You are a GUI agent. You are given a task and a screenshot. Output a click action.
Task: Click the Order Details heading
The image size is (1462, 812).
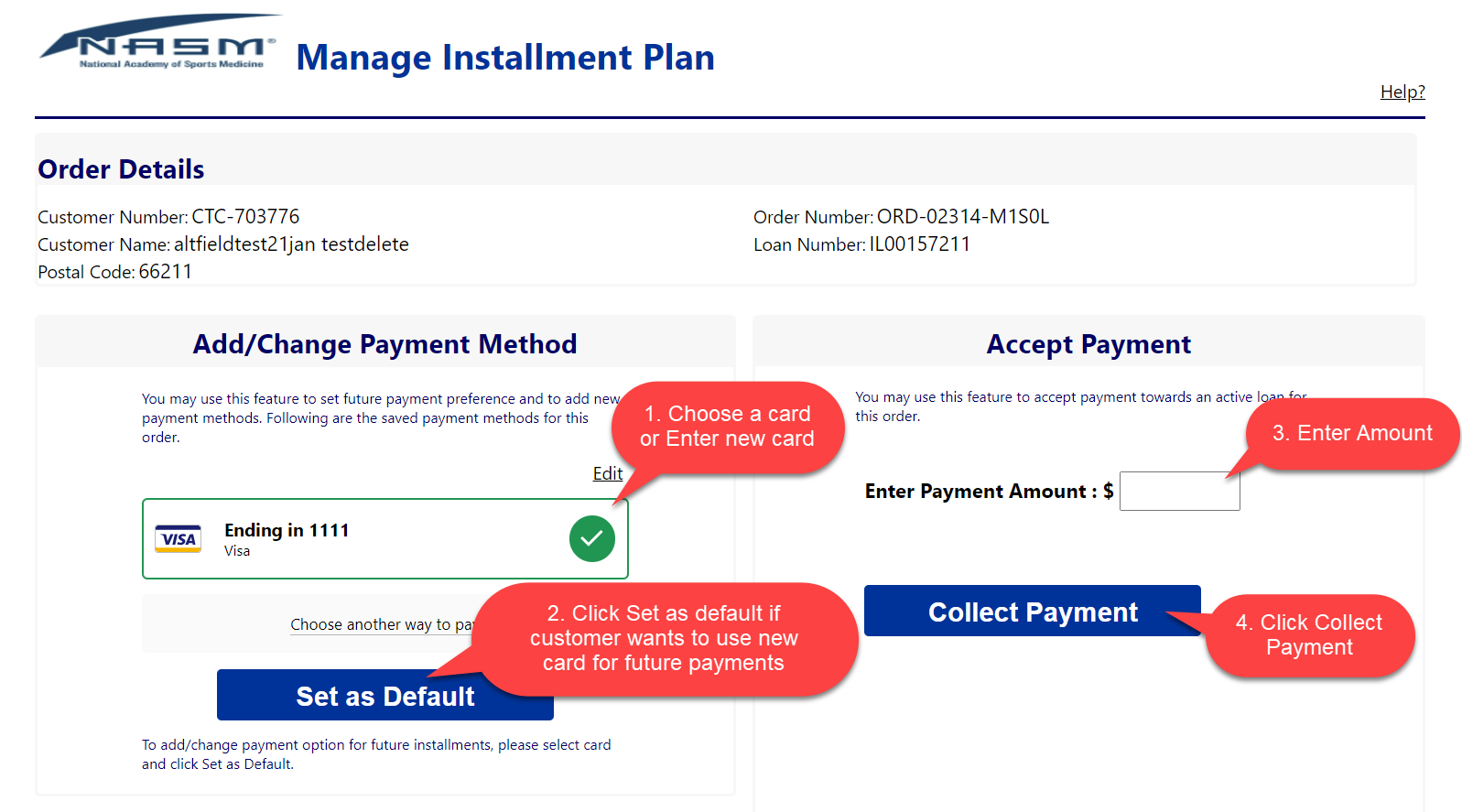click(121, 169)
